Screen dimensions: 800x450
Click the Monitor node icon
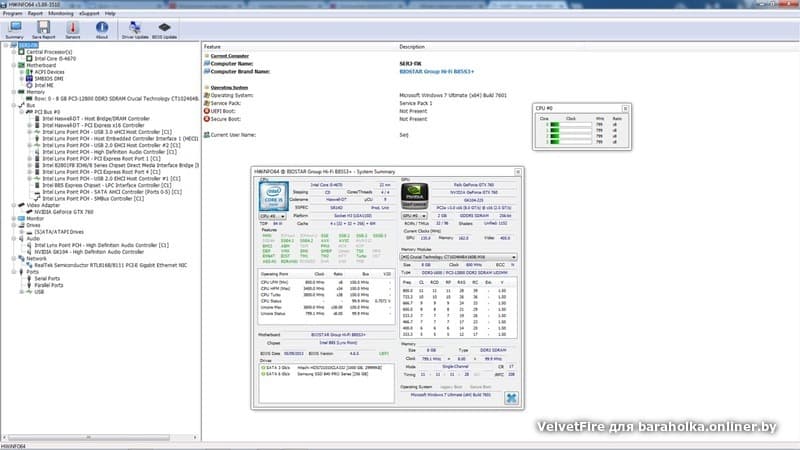(x=21, y=218)
